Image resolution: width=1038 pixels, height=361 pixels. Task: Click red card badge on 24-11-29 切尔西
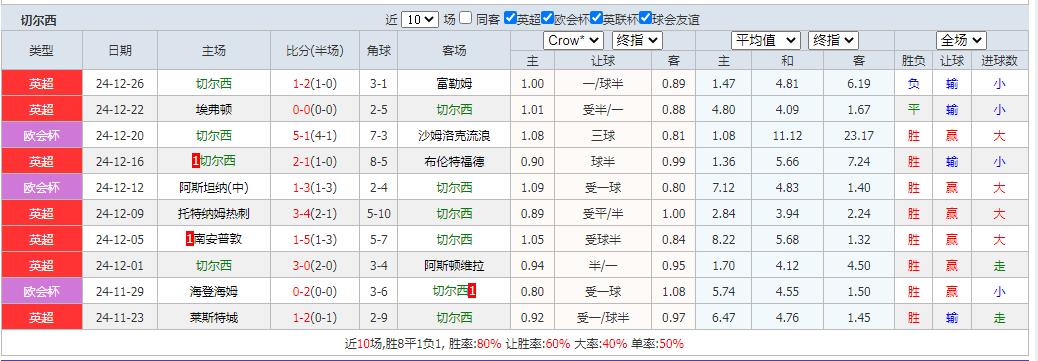pyautogui.click(x=472, y=291)
